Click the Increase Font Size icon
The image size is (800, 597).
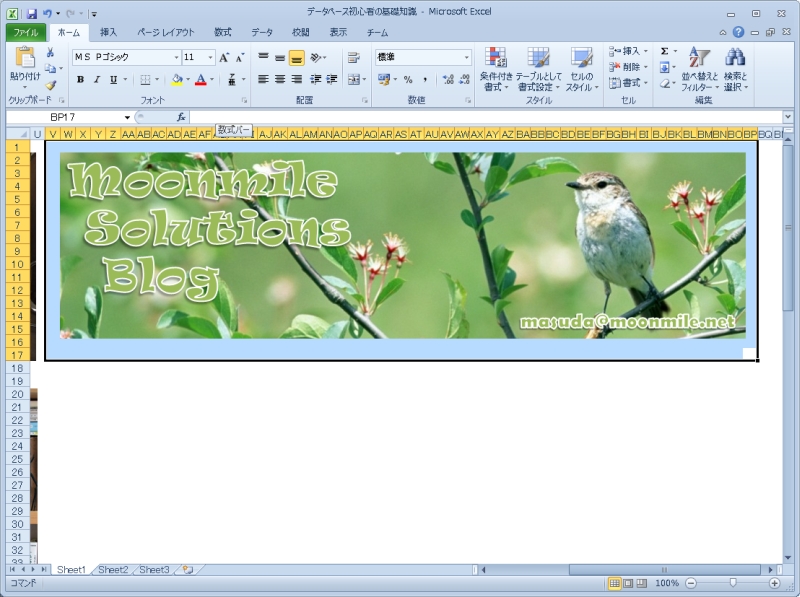[224, 58]
